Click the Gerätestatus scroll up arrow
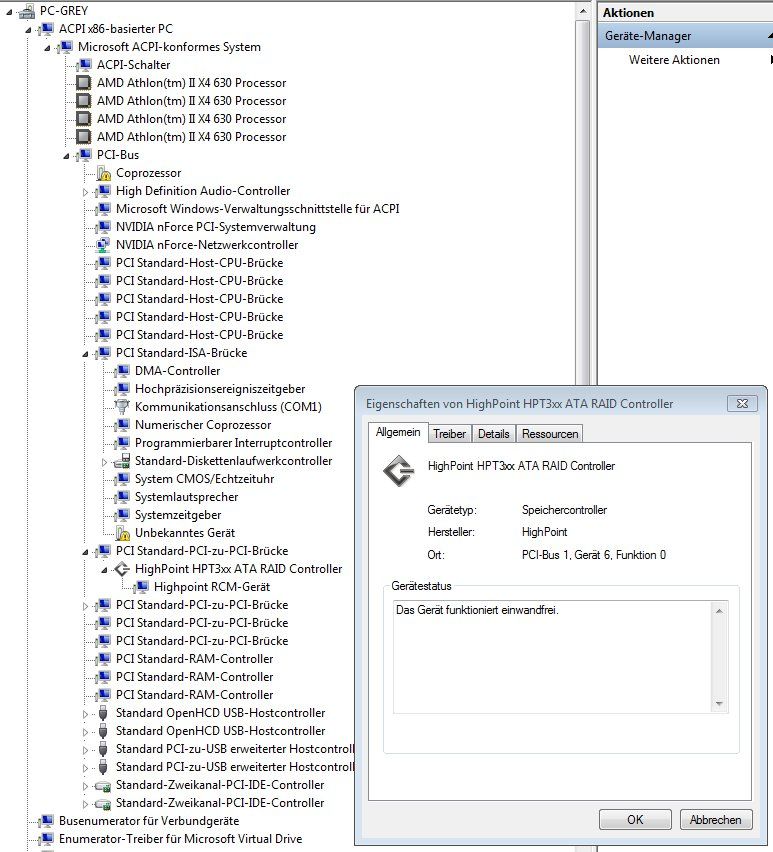This screenshot has width=773, height=852. [x=719, y=611]
